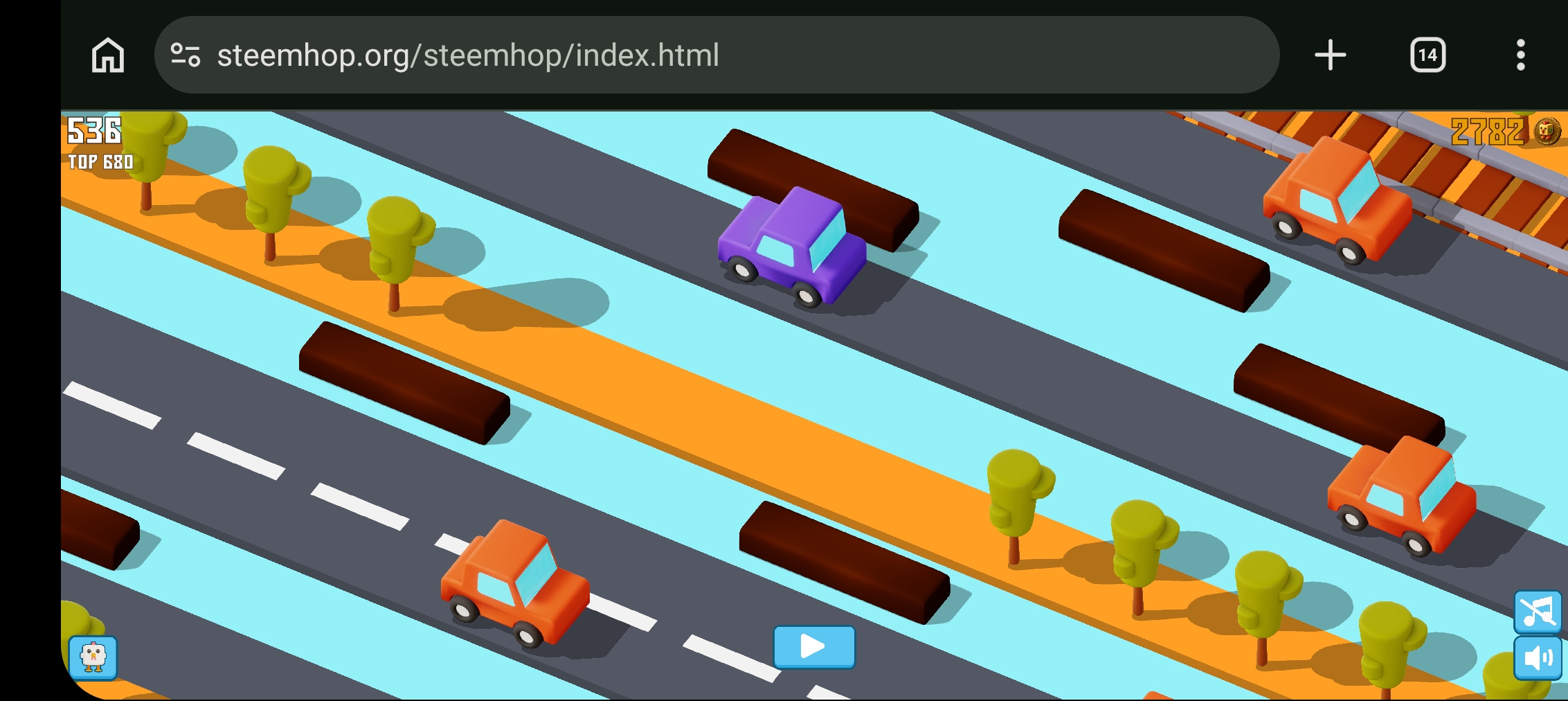
Task: Click the steemhop.org URL address field
Action: 717,55
